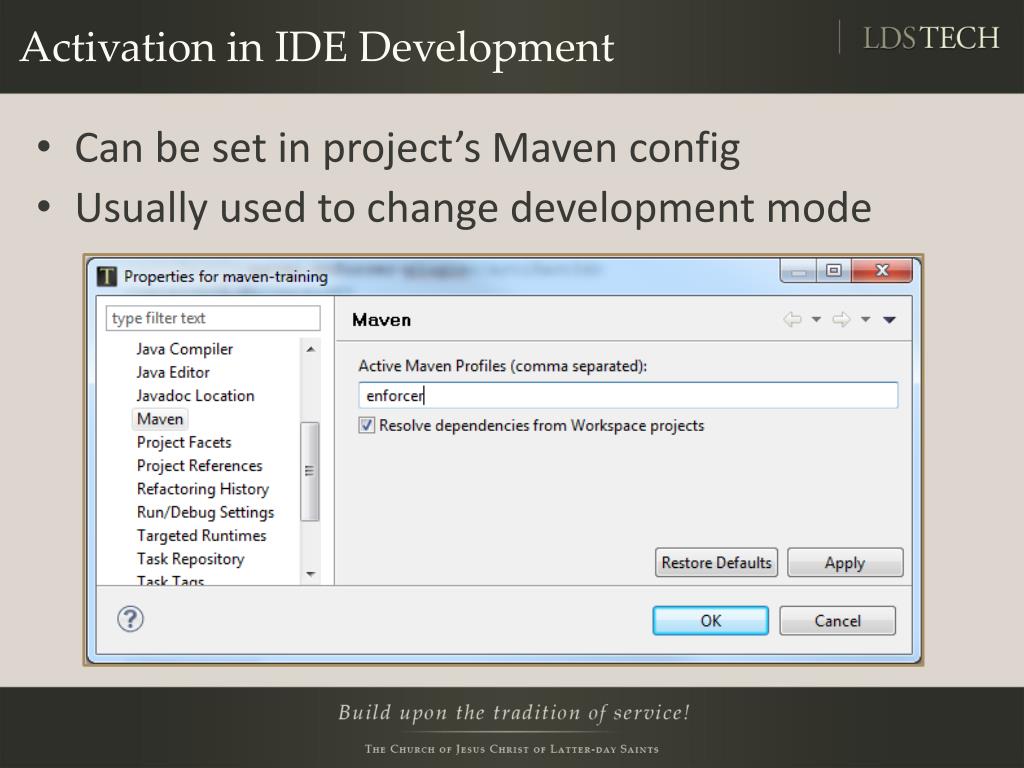Select the partially visible Task Tags entry
Screen dimensions: 1024x768
pos(170,579)
